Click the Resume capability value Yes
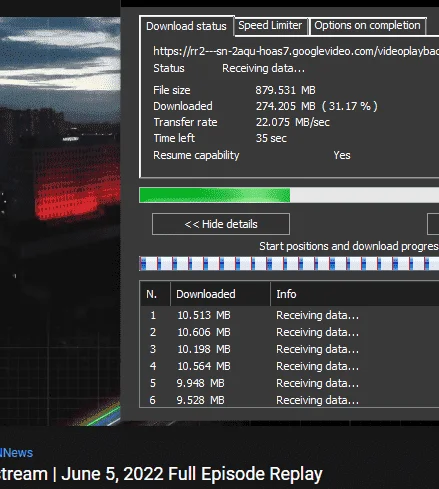Viewport: 439px width, 489px height. [x=342, y=155]
